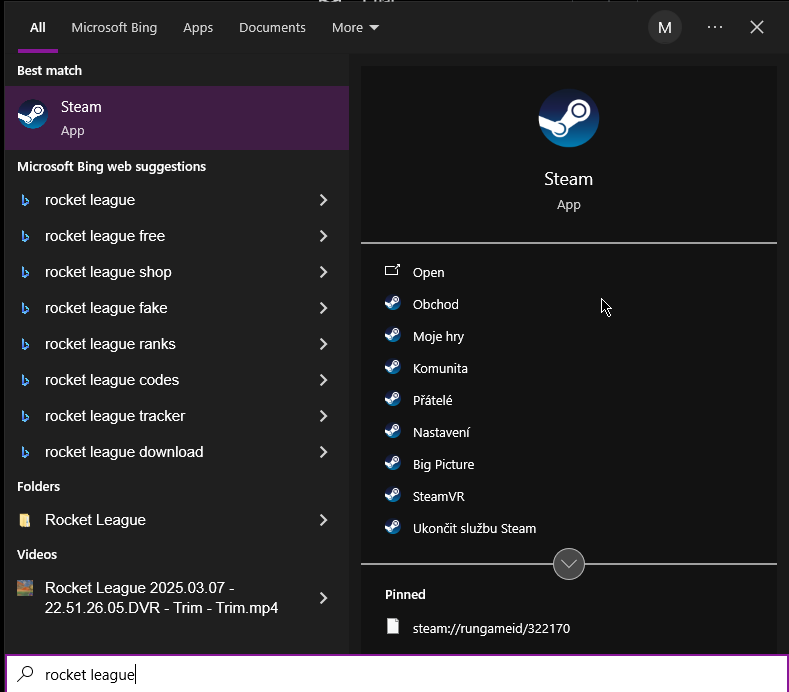Launch Big Picture from Steam actions
This screenshot has width=789, height=692.
[443, 464]
